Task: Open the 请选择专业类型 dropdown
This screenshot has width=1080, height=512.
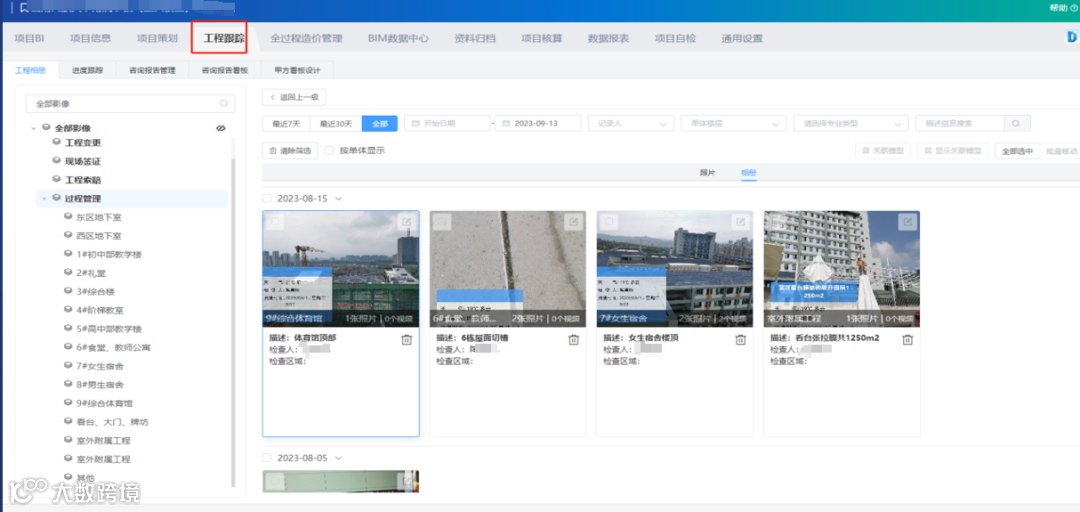Action: (x=851, y=123)
